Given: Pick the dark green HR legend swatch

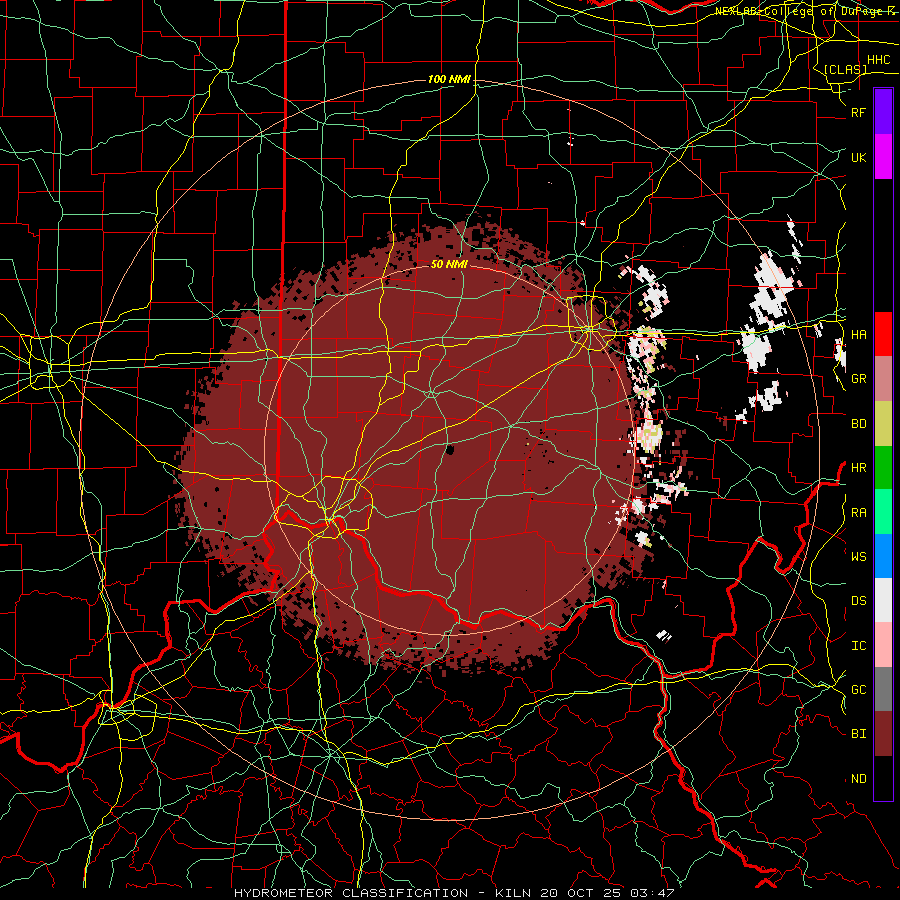Looking at the screenshot, I should (x=883, y=468).
